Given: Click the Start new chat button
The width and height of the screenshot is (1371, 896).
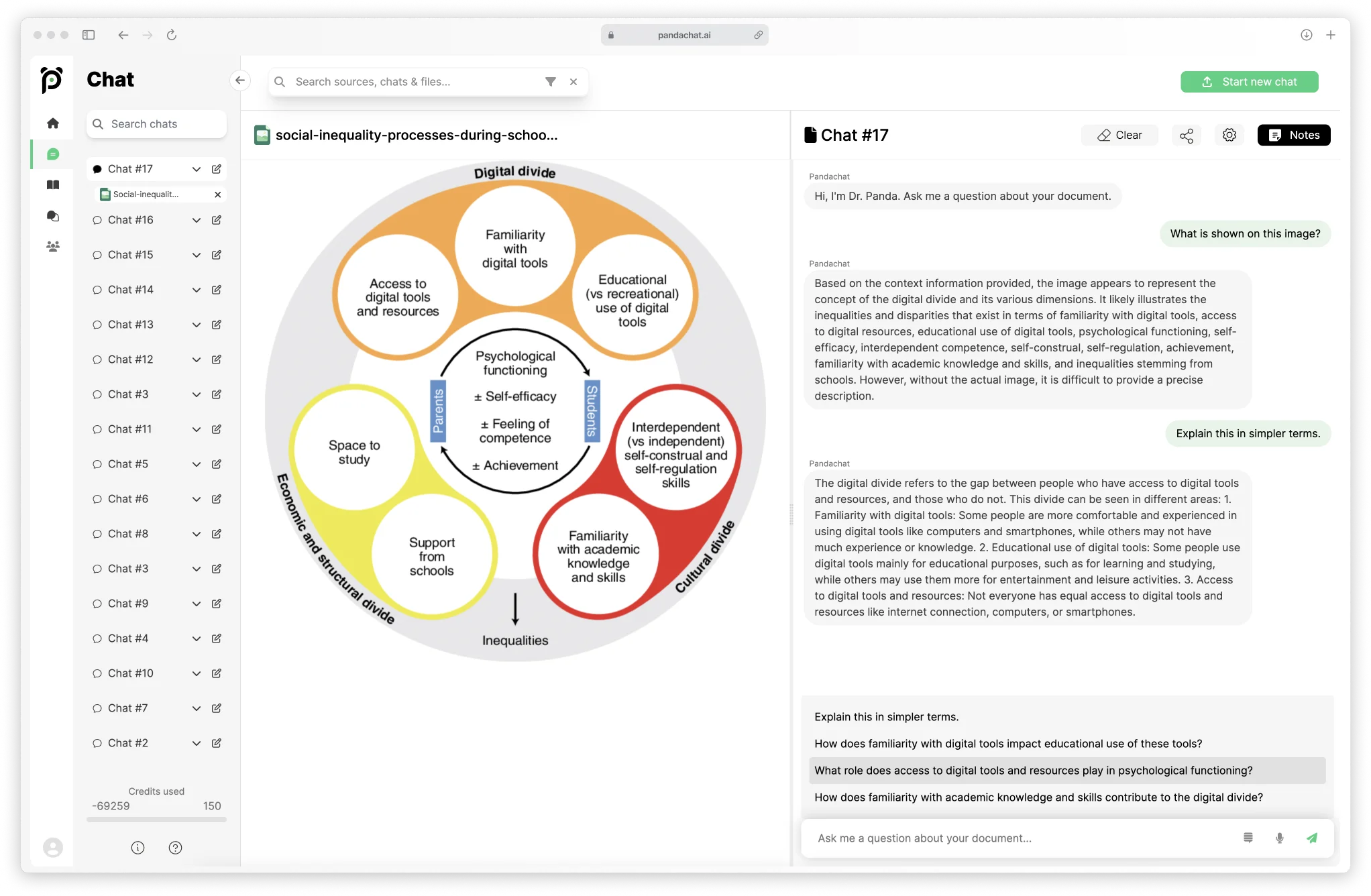Looking at the screenshot, I should click(x=1249, y=82).
